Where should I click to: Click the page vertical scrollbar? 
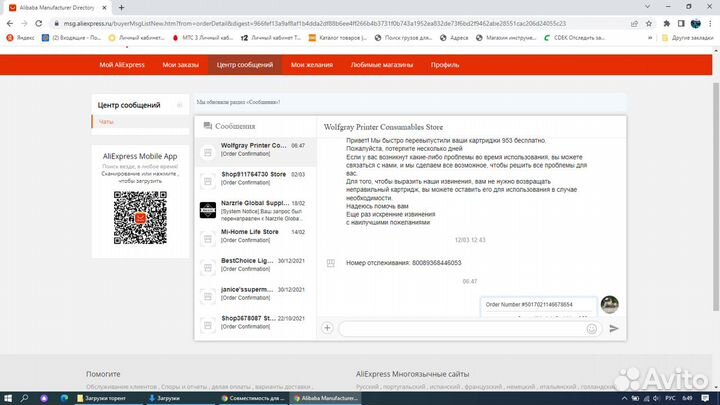715,197
